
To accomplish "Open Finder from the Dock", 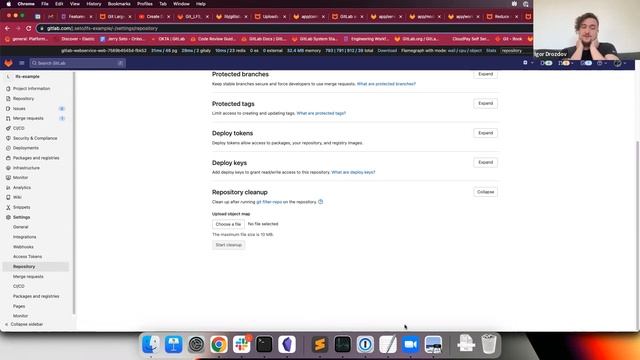I will 151,344.
